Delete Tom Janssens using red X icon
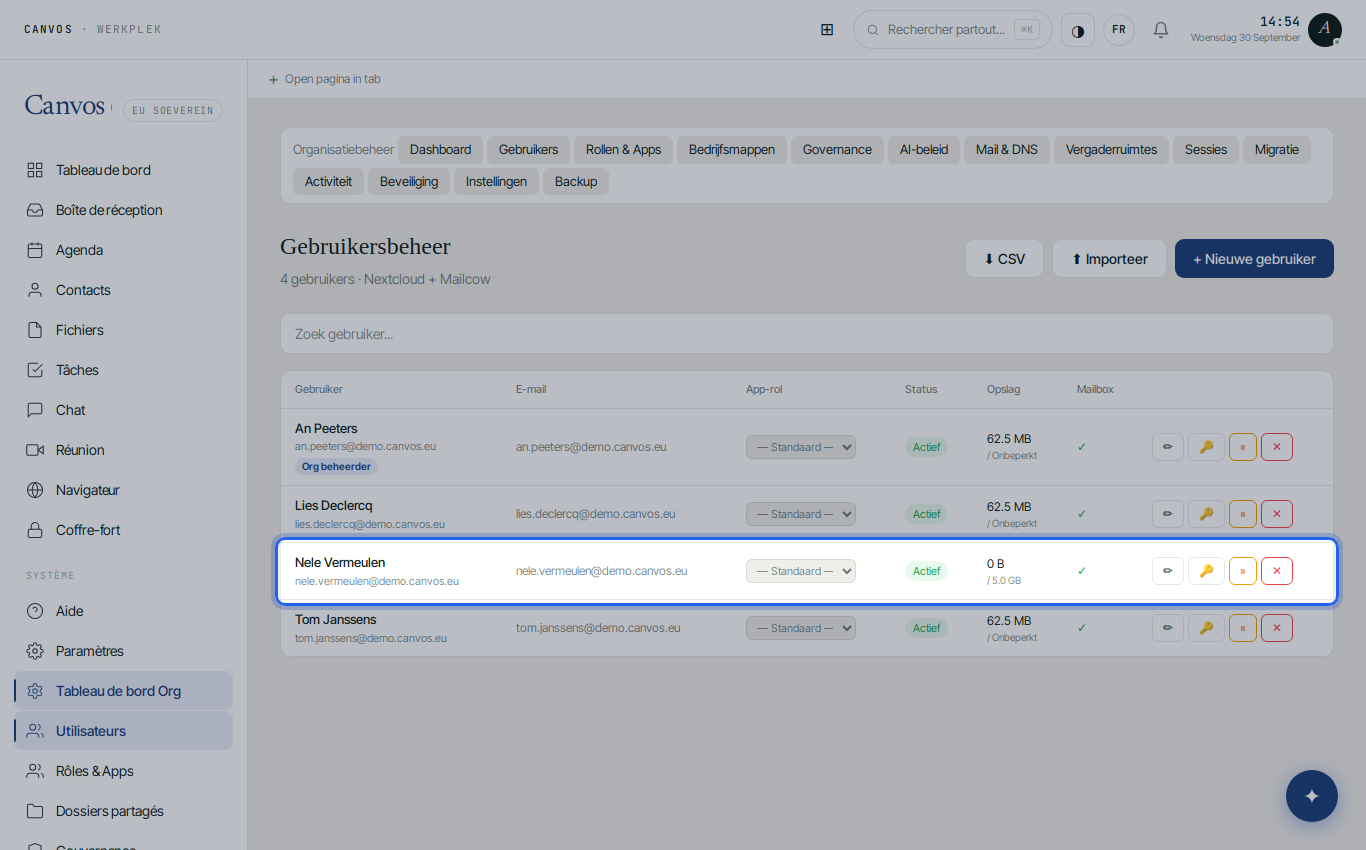 pyautogui.click(x=1277, y=628)
